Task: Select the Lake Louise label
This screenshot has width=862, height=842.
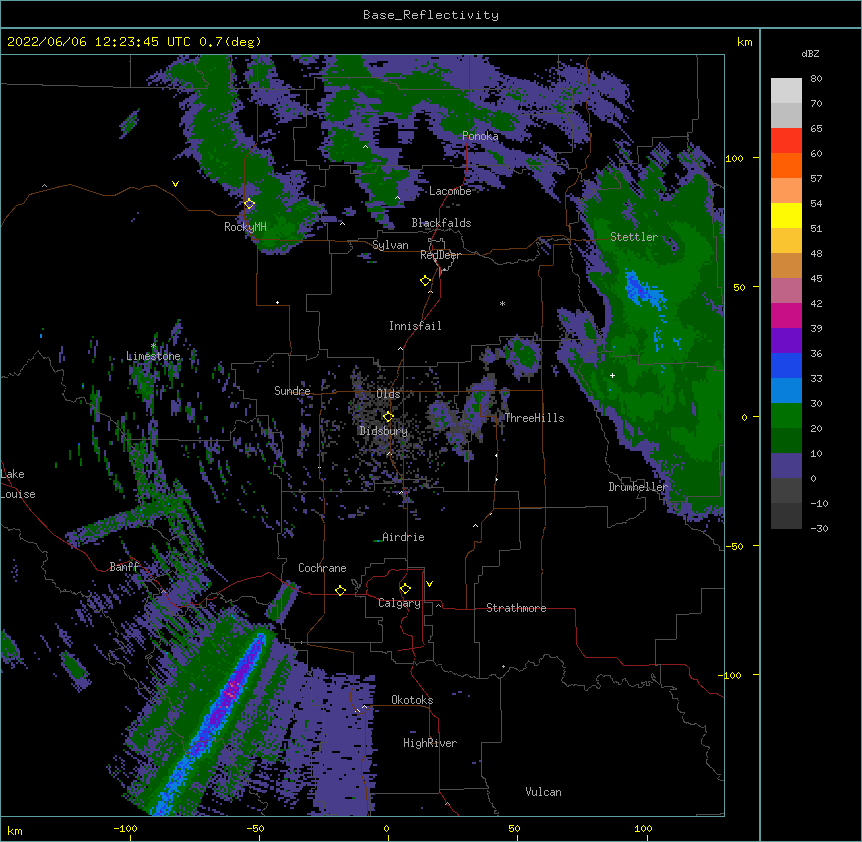Action: coord(18,484)
